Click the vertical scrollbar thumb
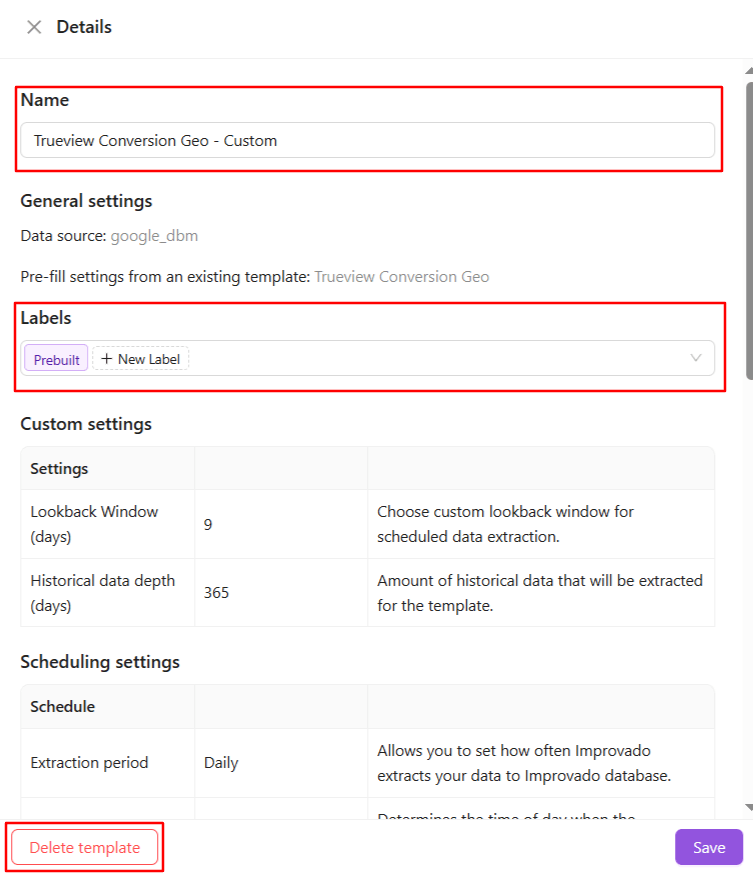The width and height of the screenshot is (753, 874). [x=750, y=231]
